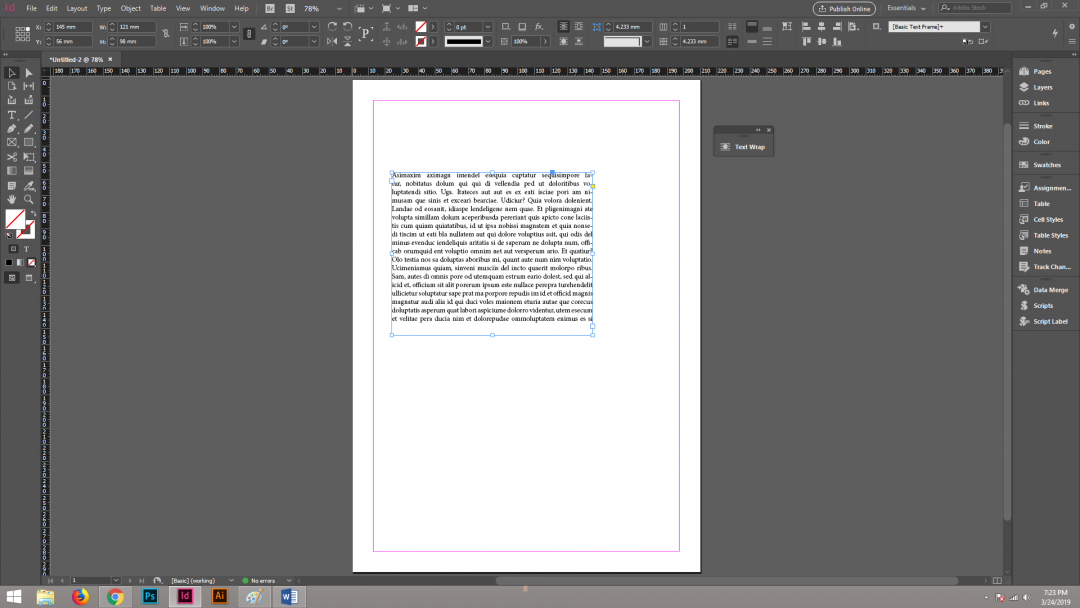The width and height of the screenshot is (1080, 608).
Task: Click the Rotate 90° clockwise icon
Action: coord(333,27)
